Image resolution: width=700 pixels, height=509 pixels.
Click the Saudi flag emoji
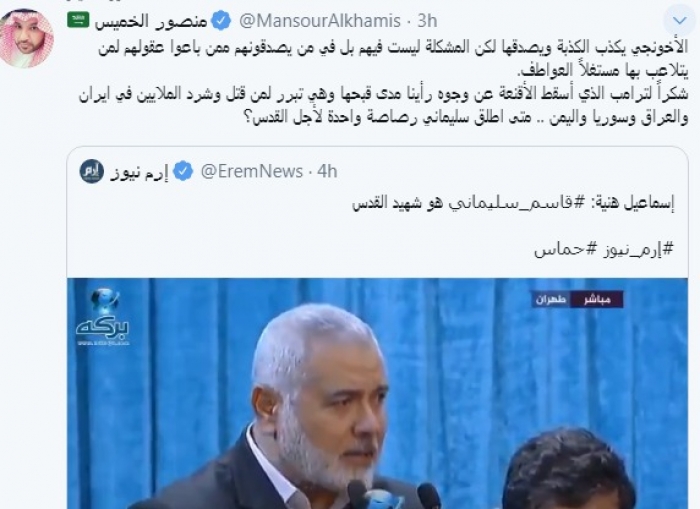[78, 20]
